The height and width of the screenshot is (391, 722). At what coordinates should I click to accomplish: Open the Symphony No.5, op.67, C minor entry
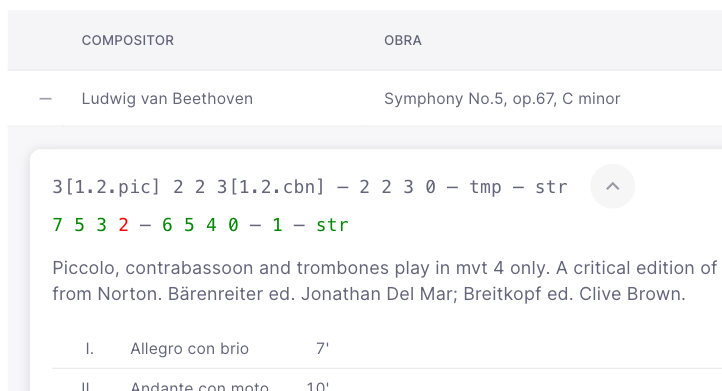[x=502, y=99]
